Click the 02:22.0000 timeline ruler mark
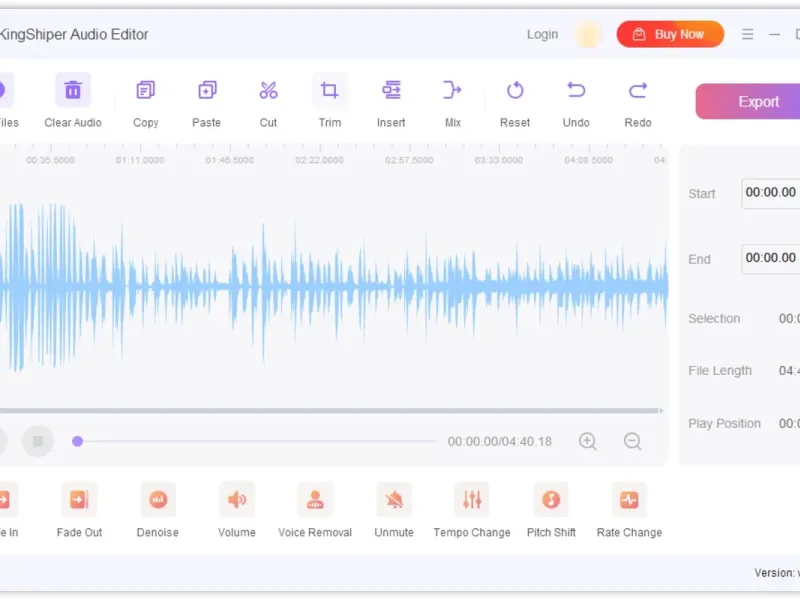Screen dimensions: 800x600 tap(319, 160)
